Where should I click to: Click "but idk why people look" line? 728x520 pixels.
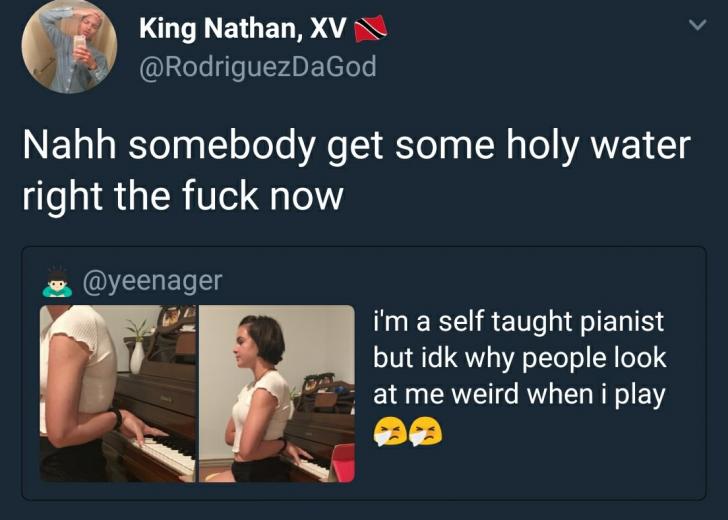[x=519, y=357]
